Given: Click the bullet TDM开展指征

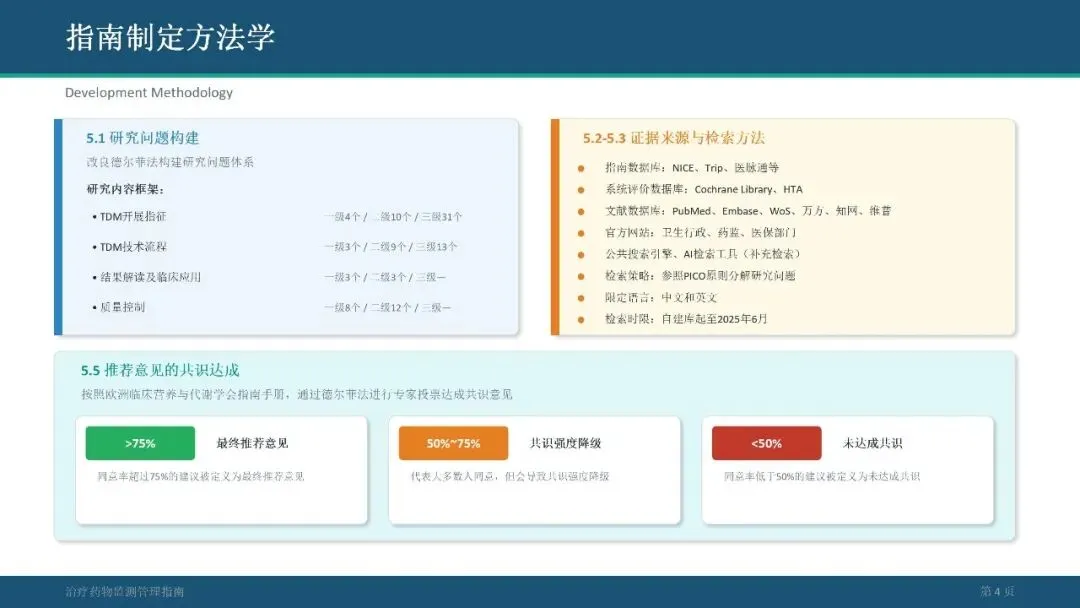Looking at the screenshot, I should (129, 216).
